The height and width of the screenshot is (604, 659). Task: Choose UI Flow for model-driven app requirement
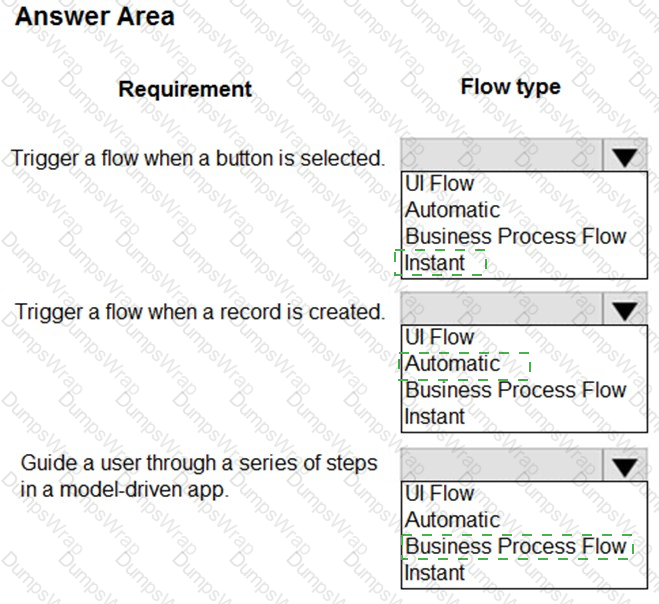[x=439, y=494]
